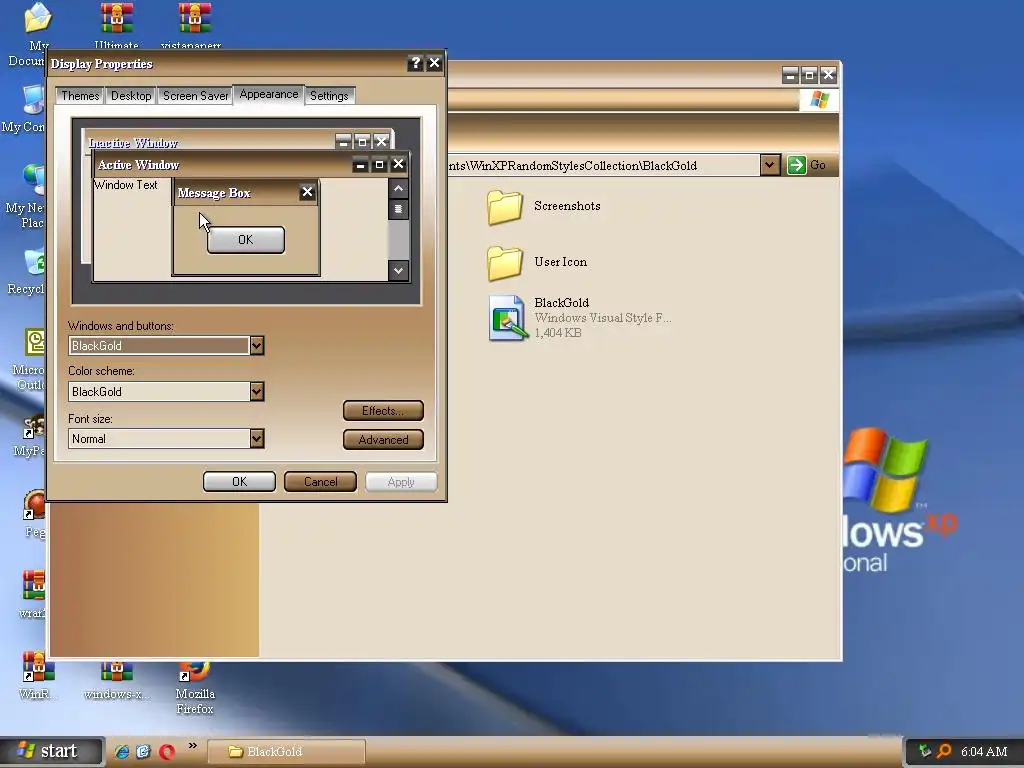
Task: Open the Start menu
Action: [52, 752]
